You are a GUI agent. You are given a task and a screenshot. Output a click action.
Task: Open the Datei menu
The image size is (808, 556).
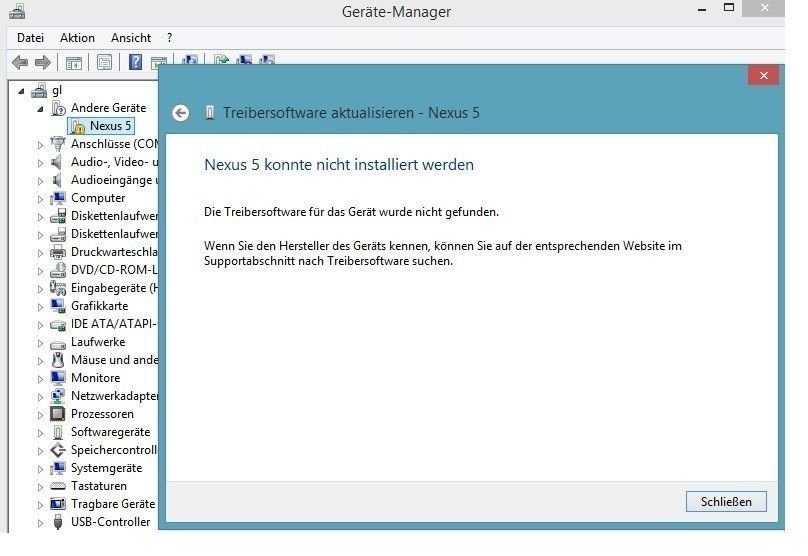[x=30, y=38]
